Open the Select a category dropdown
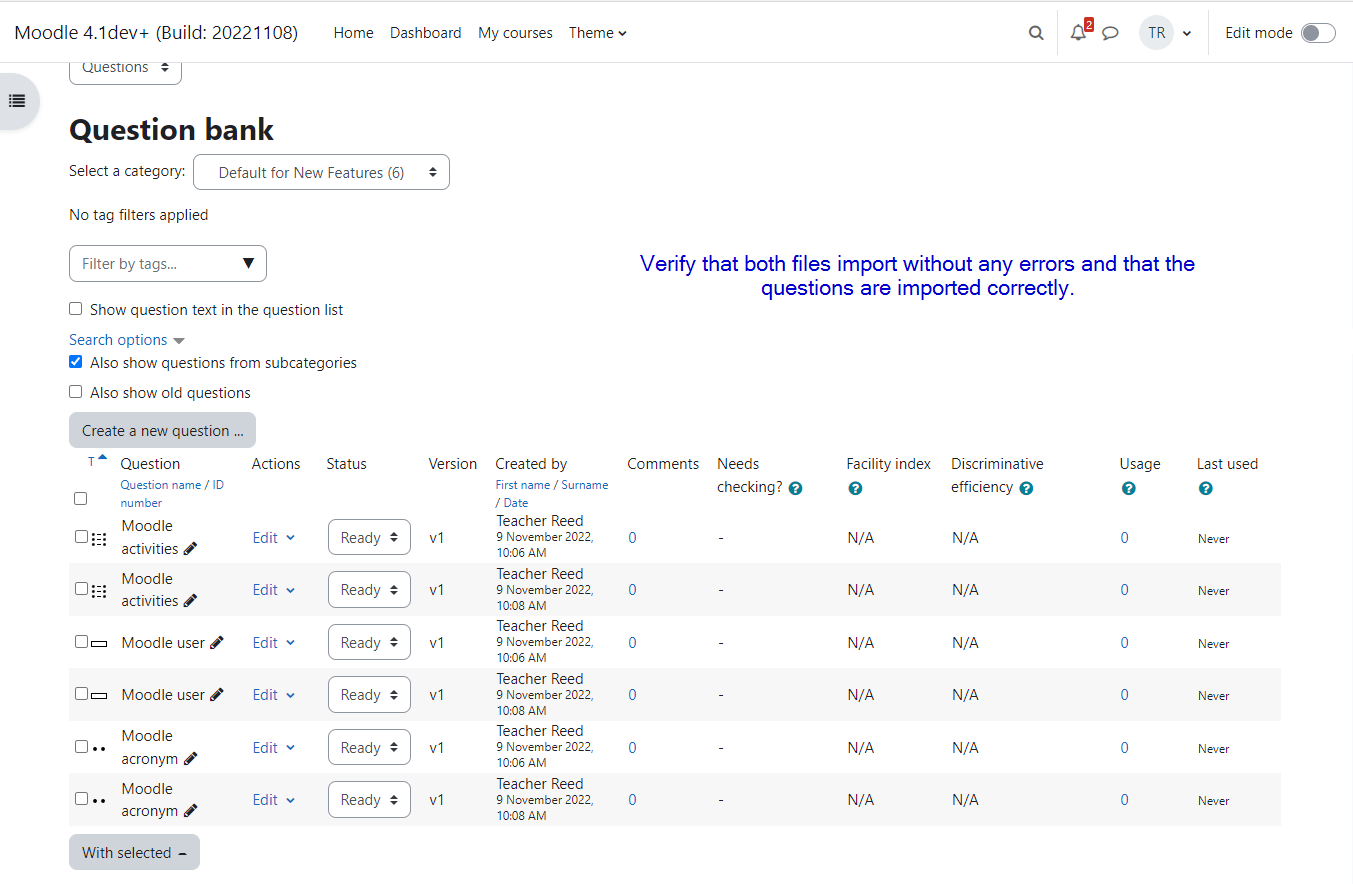Image resolution: width=1353 pixels, height=884 pixels. (321, 172)
